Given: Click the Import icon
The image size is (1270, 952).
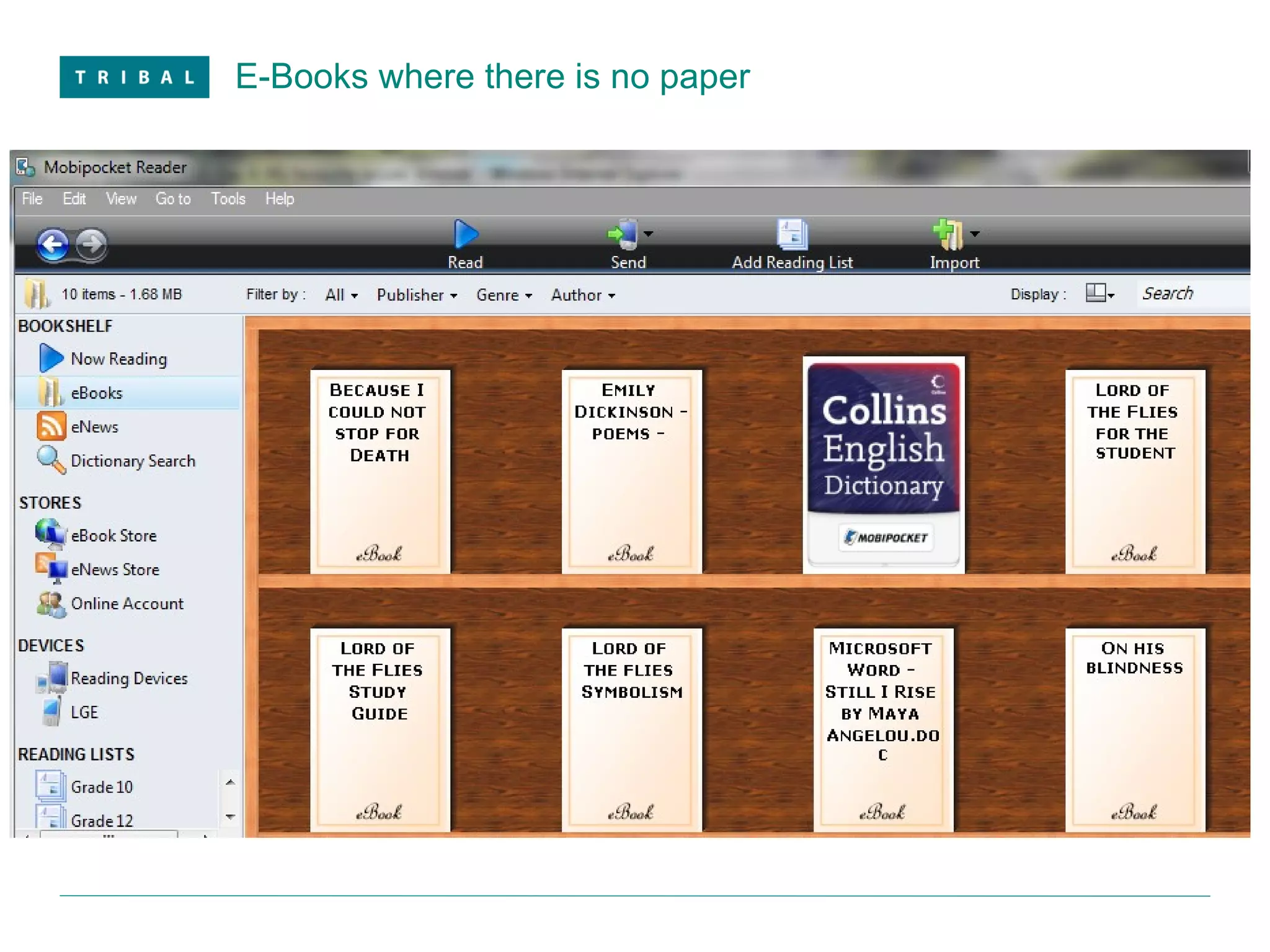Looking at the screenshot, I should click(948, 234).
